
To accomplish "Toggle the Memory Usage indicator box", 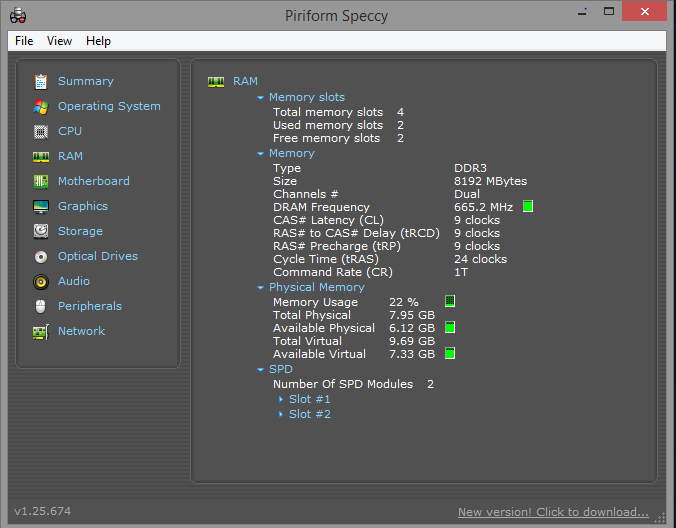I will click(x=450, y=301).
